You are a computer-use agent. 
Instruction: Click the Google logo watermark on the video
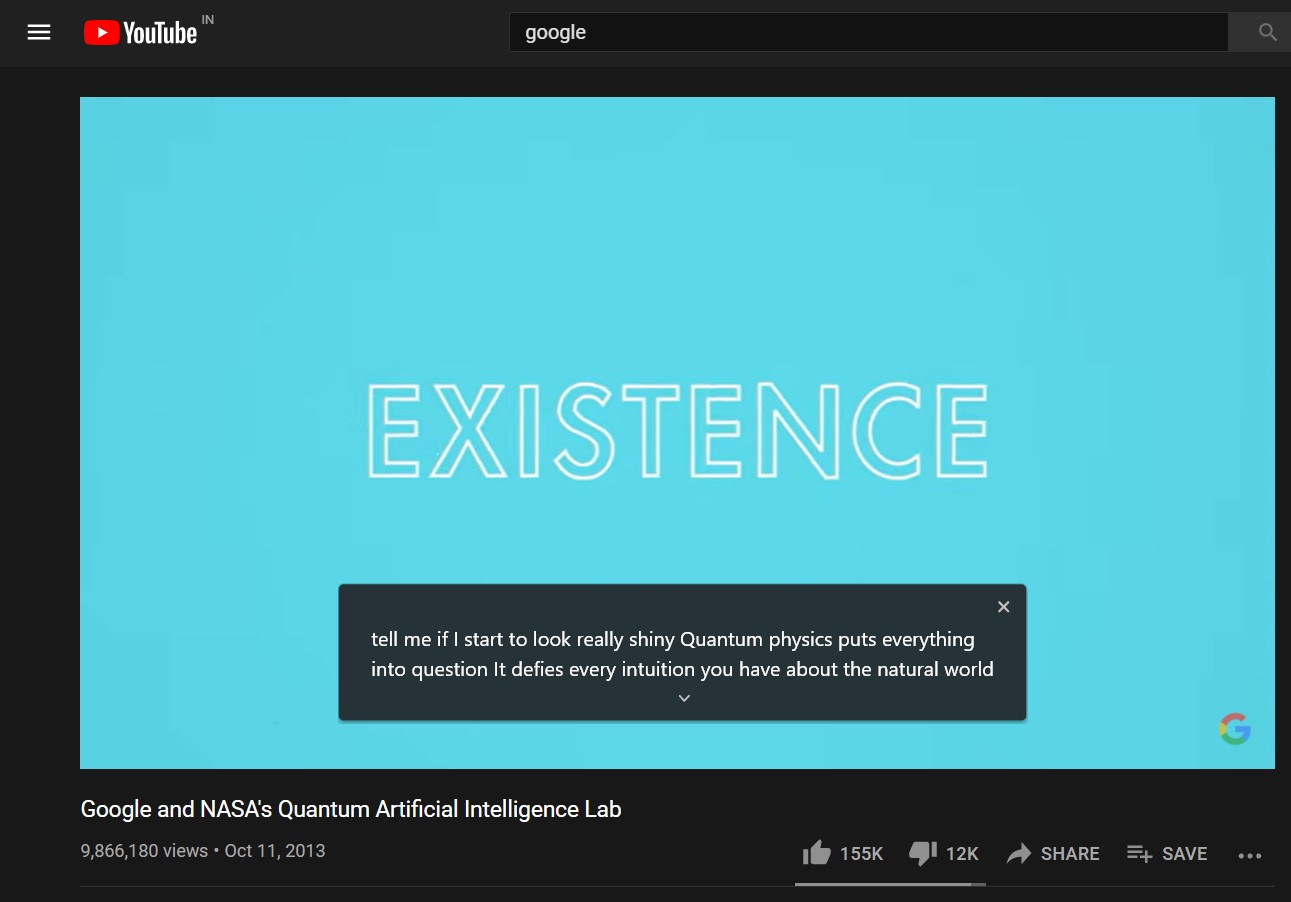(1235, 728)
